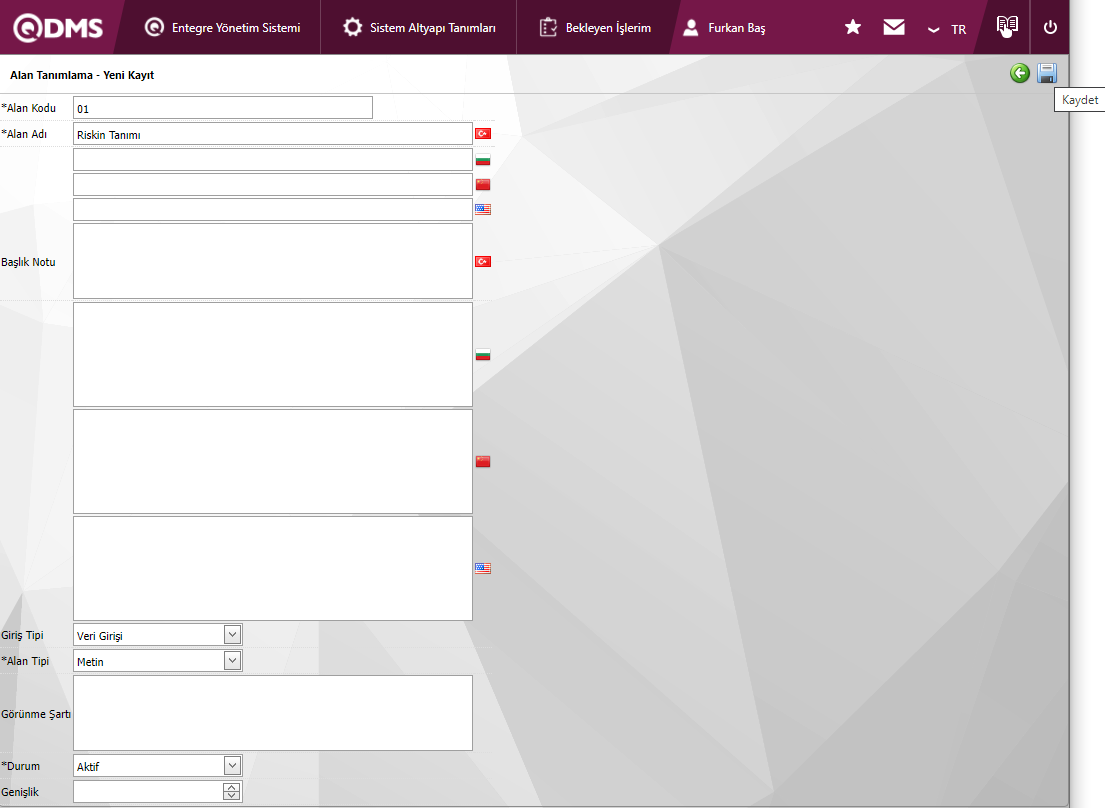Click Alan Adı Bulgarian input field
This screenshot has height=808, width=1105.
tap(273, 159)
